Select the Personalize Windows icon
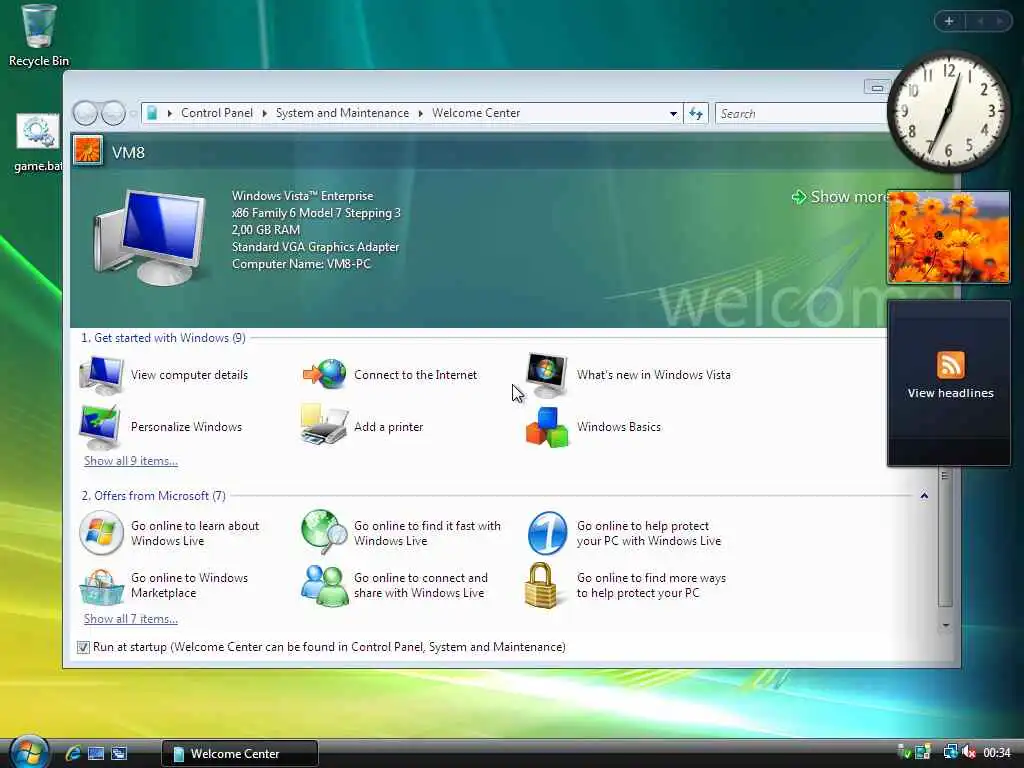The height and width of the screenshot is (768, 1024). 100,427
